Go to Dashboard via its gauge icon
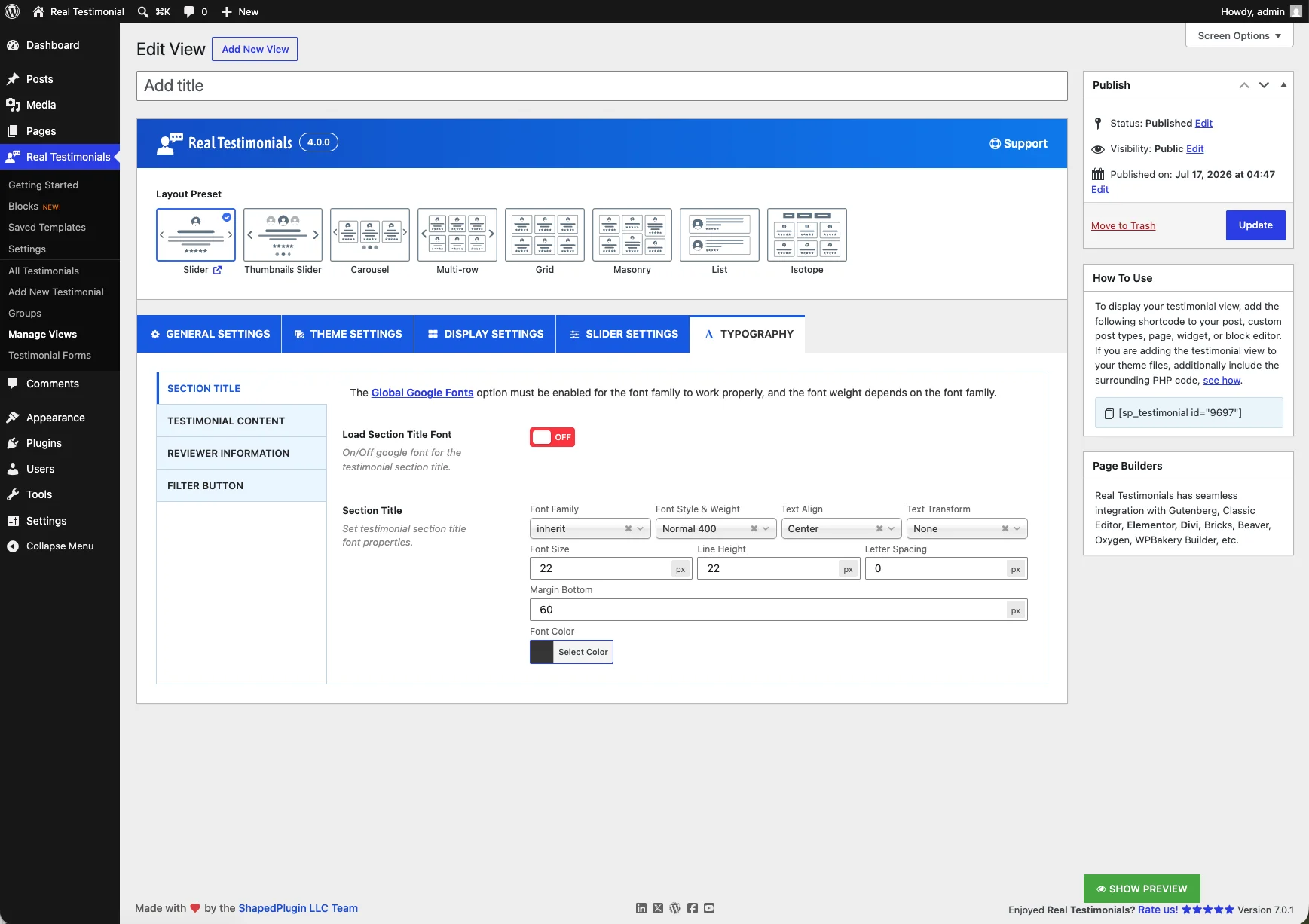This screenshot has height=924, width=1309. [x=13, y=45]
